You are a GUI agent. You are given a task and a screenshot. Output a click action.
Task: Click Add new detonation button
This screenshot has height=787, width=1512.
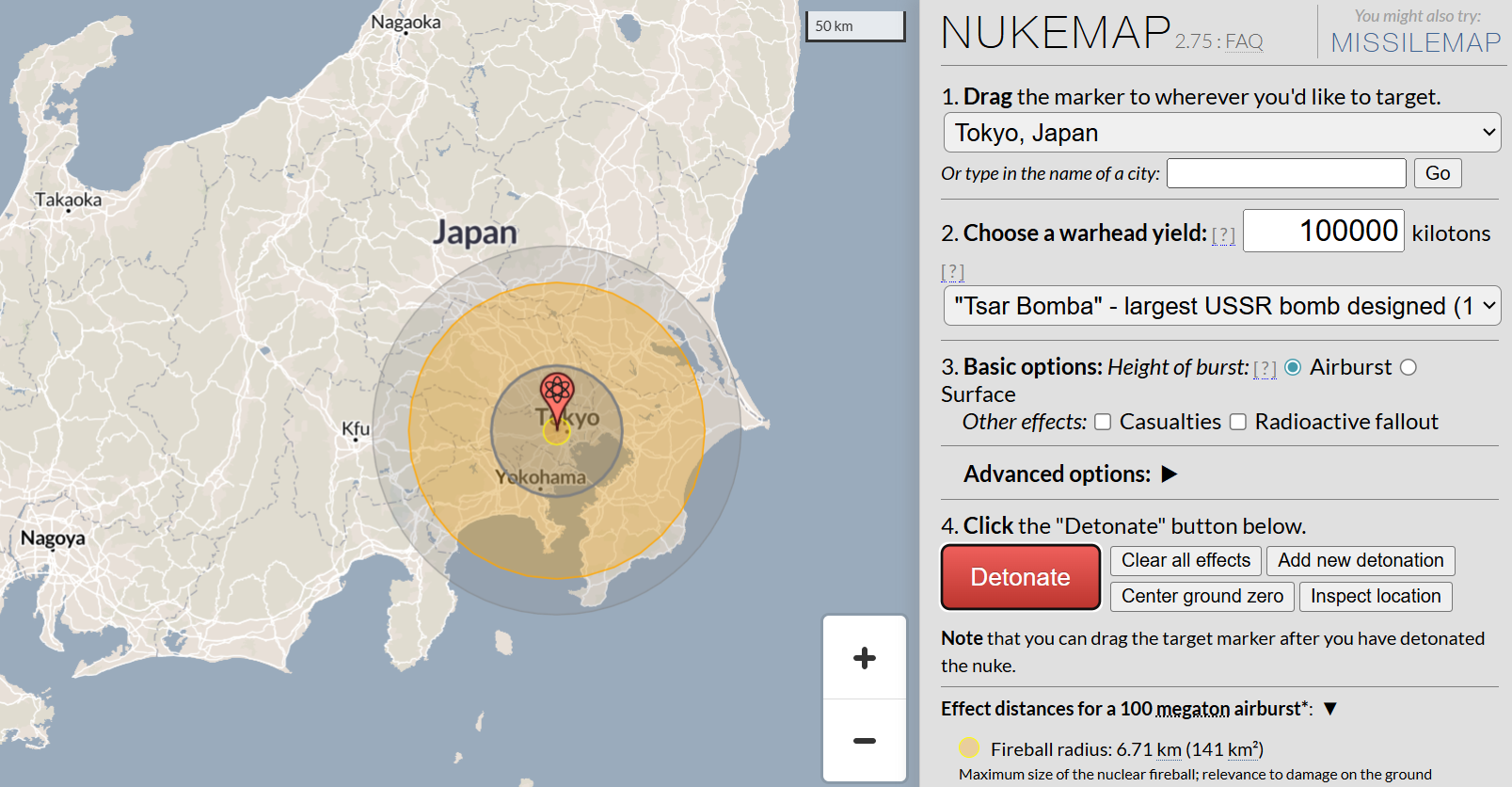coord(1361,560)
